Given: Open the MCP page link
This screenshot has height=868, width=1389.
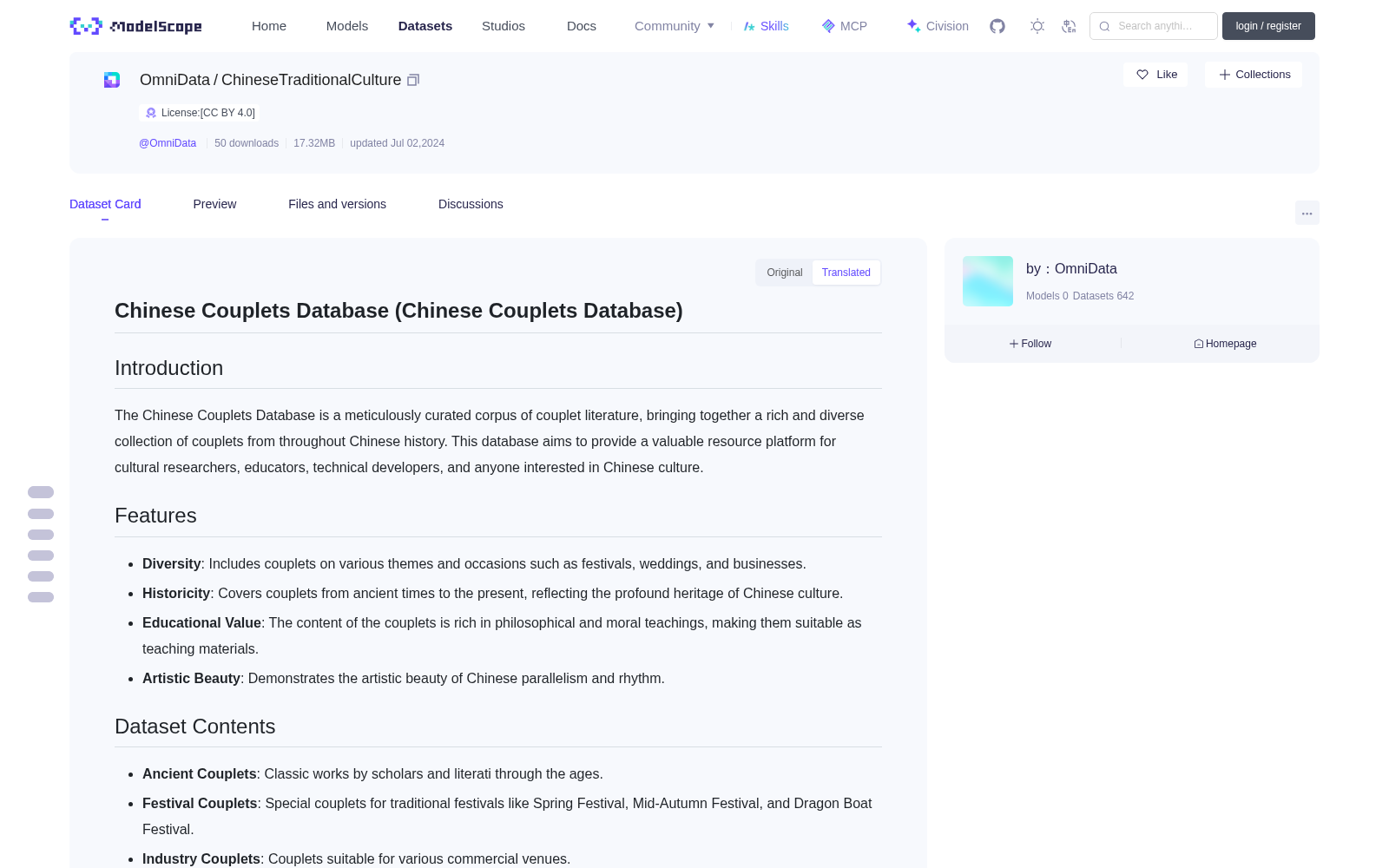Looking at the screenshot, I should click(x=845, y=26).
